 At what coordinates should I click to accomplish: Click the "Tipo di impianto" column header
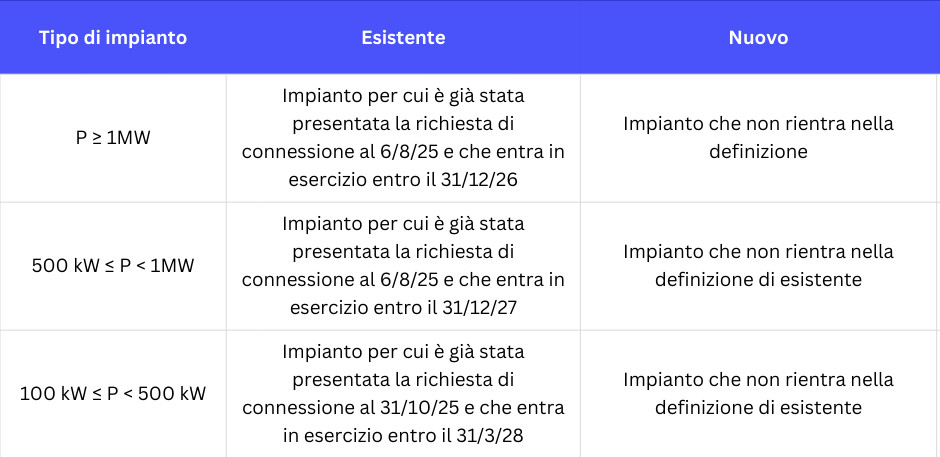tap(113, 38)
